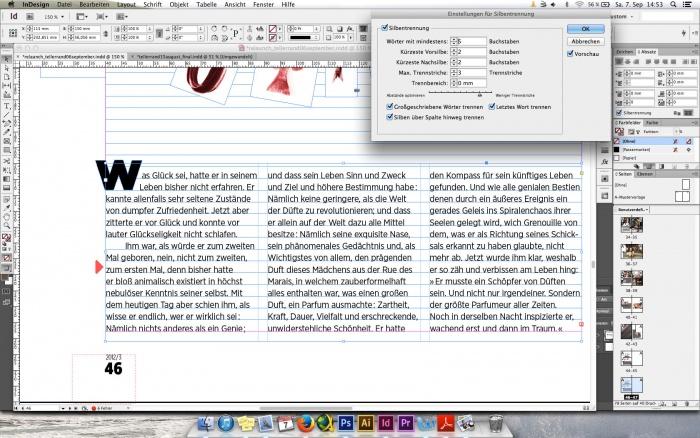This screenshot has width=700, height=438.
Task: Open the Benutzerdefiniert dropdown in pages panel
Action: point(633,209)
